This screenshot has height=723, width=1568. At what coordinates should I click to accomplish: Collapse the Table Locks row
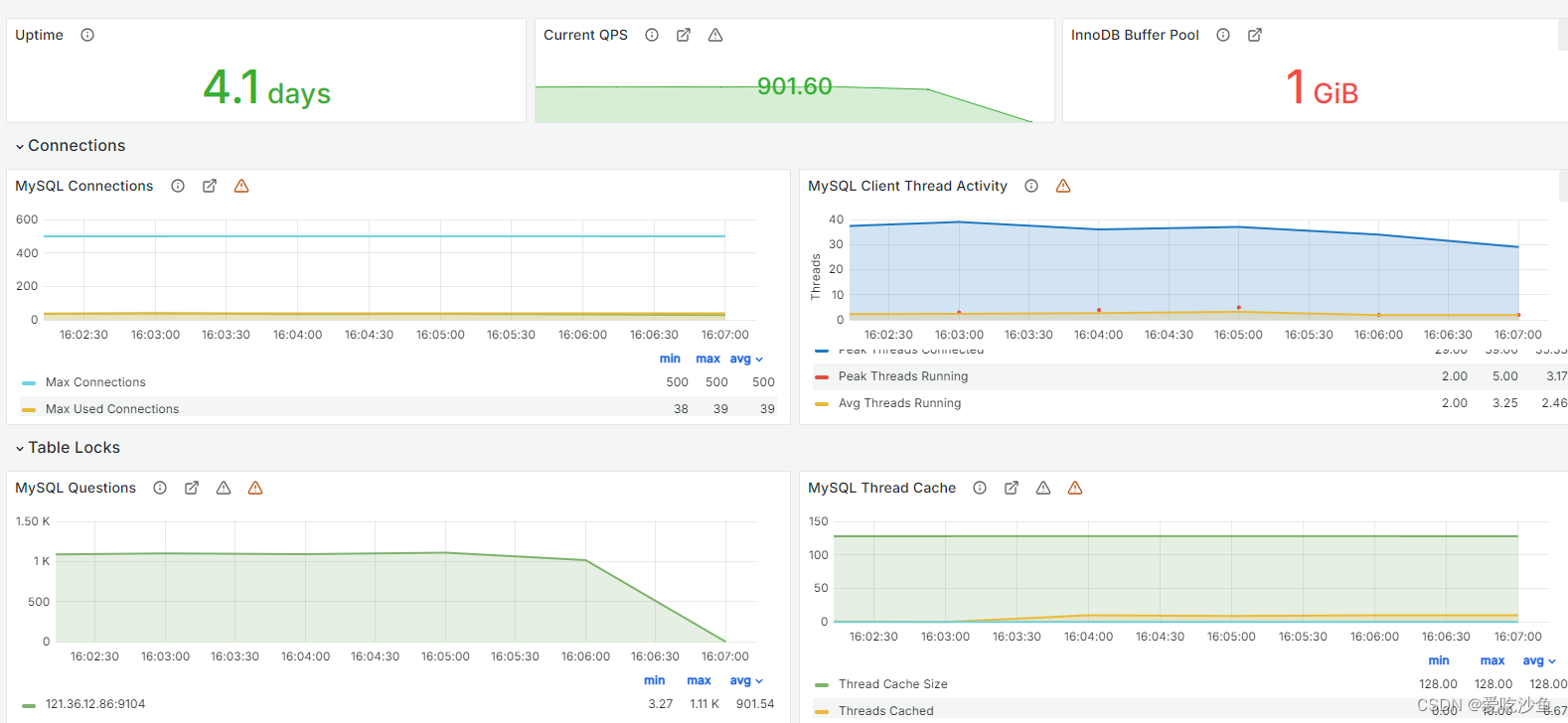coord(68,448)
